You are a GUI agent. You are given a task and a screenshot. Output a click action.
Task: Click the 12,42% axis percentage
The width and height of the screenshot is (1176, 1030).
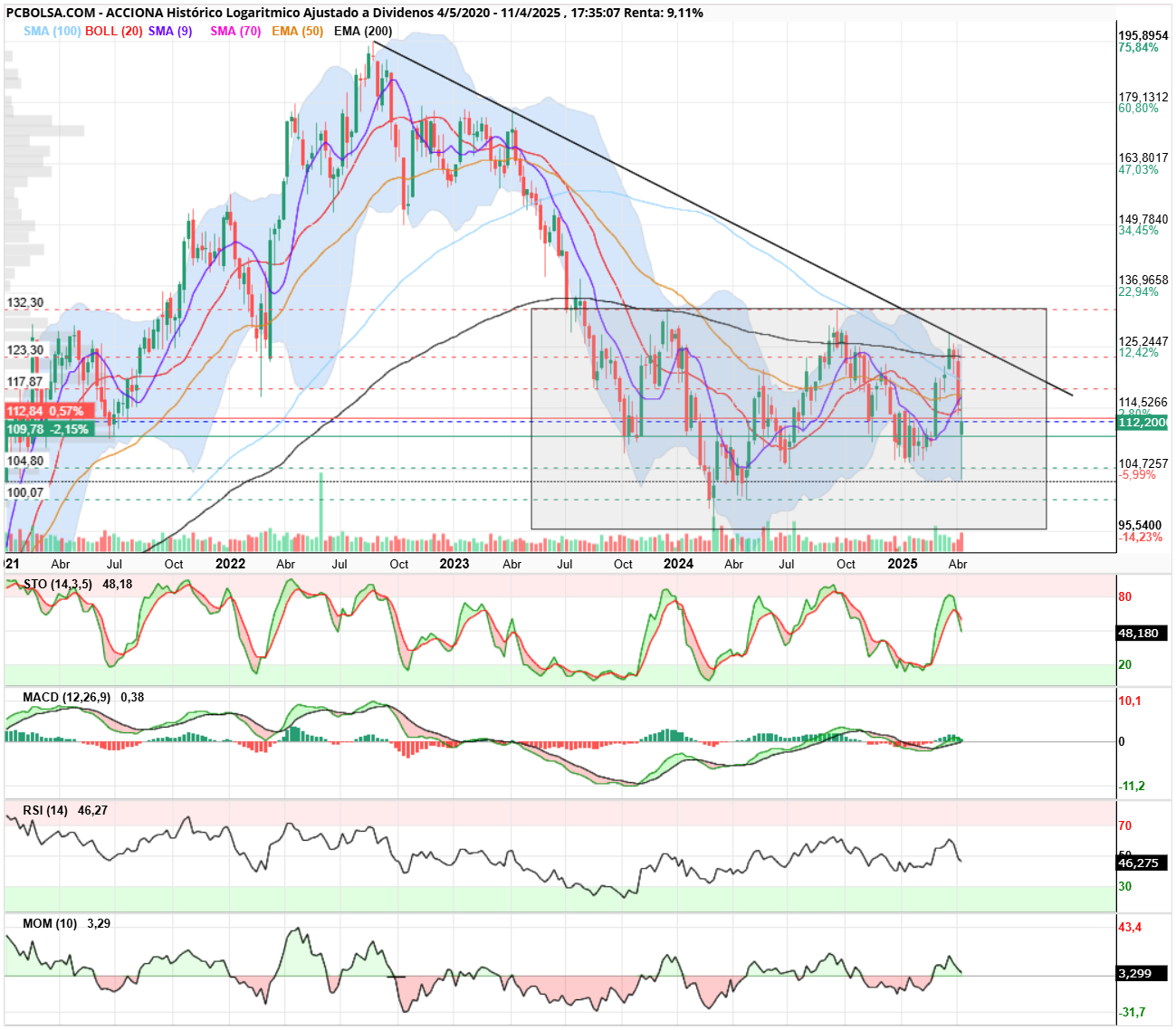pos(1138,353)
